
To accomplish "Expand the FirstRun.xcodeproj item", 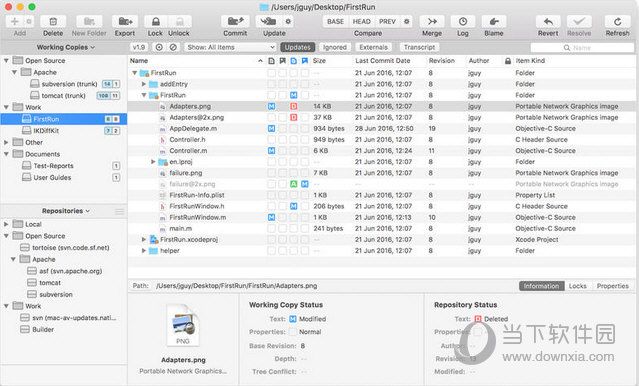I will point(144,240).
